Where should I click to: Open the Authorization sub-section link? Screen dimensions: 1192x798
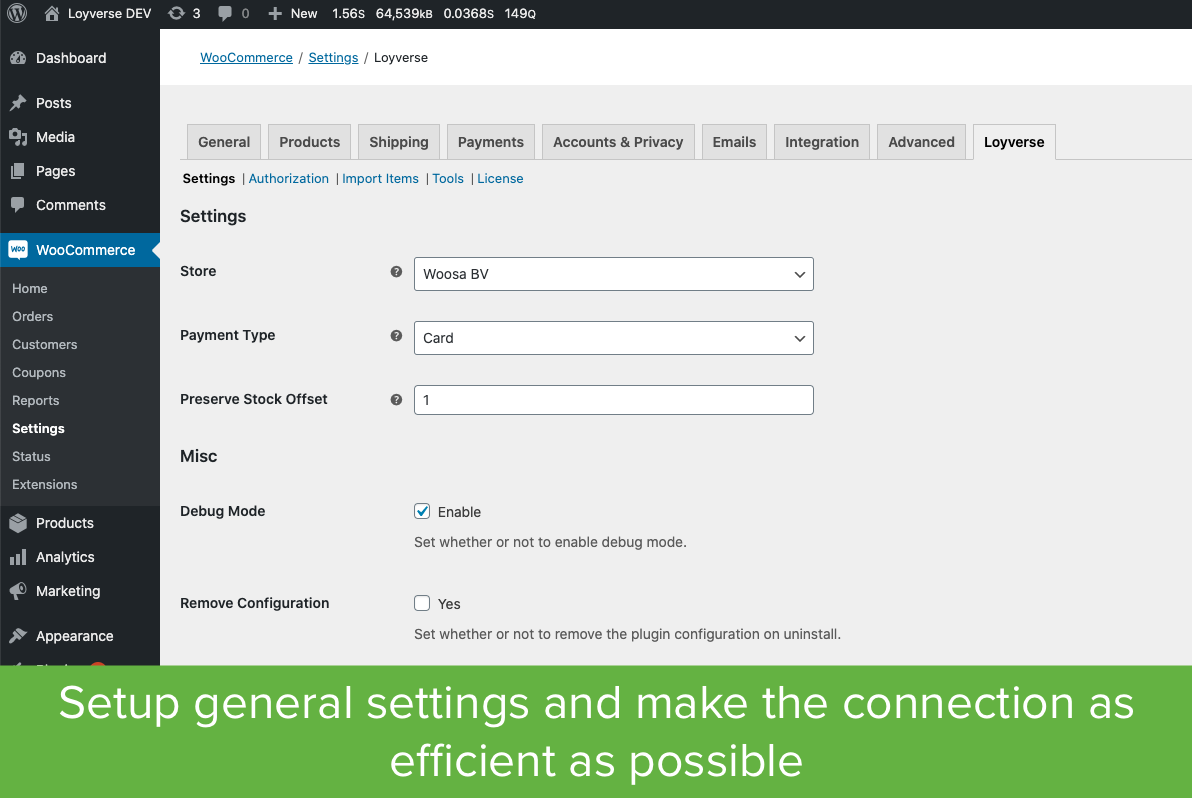tap(289, 179)
